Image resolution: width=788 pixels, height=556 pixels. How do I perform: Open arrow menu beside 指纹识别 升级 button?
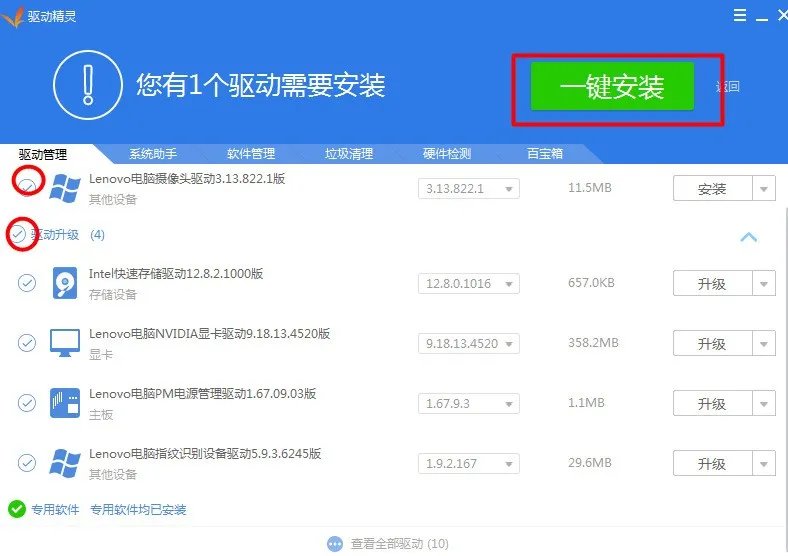pos(764,463)
